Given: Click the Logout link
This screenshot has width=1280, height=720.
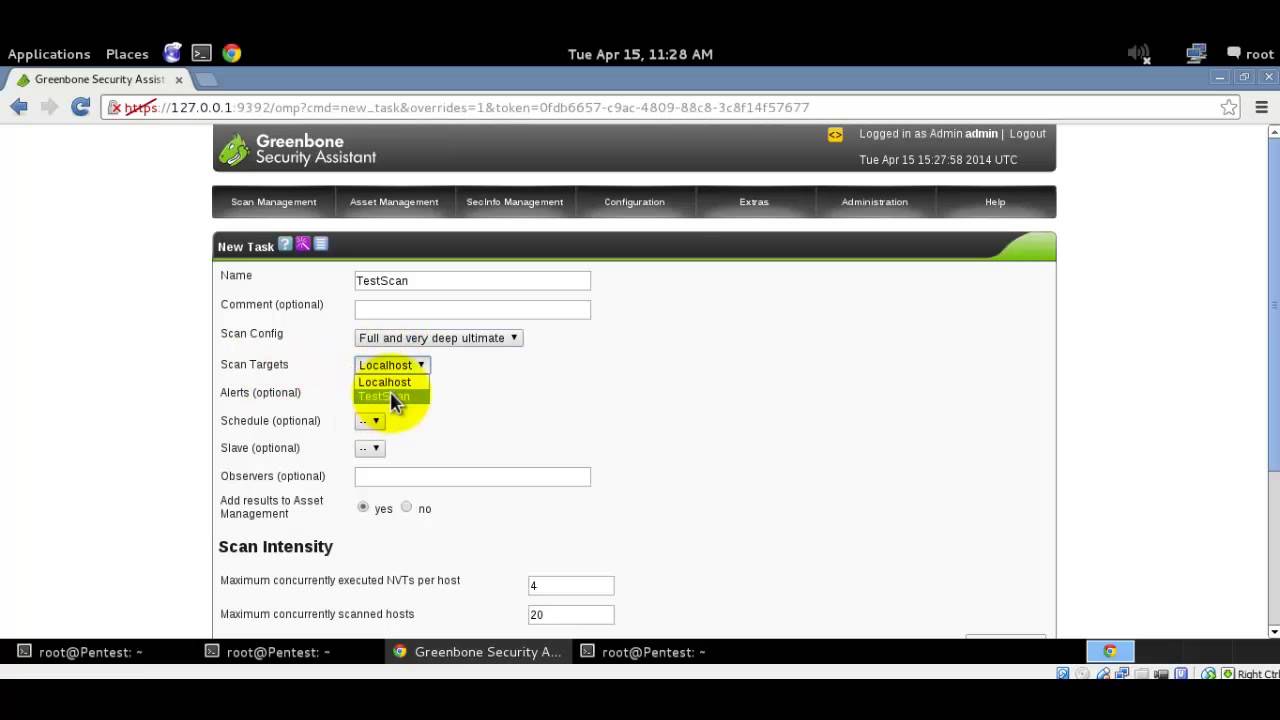Looking at the screenshot, I should [1028, 134].
